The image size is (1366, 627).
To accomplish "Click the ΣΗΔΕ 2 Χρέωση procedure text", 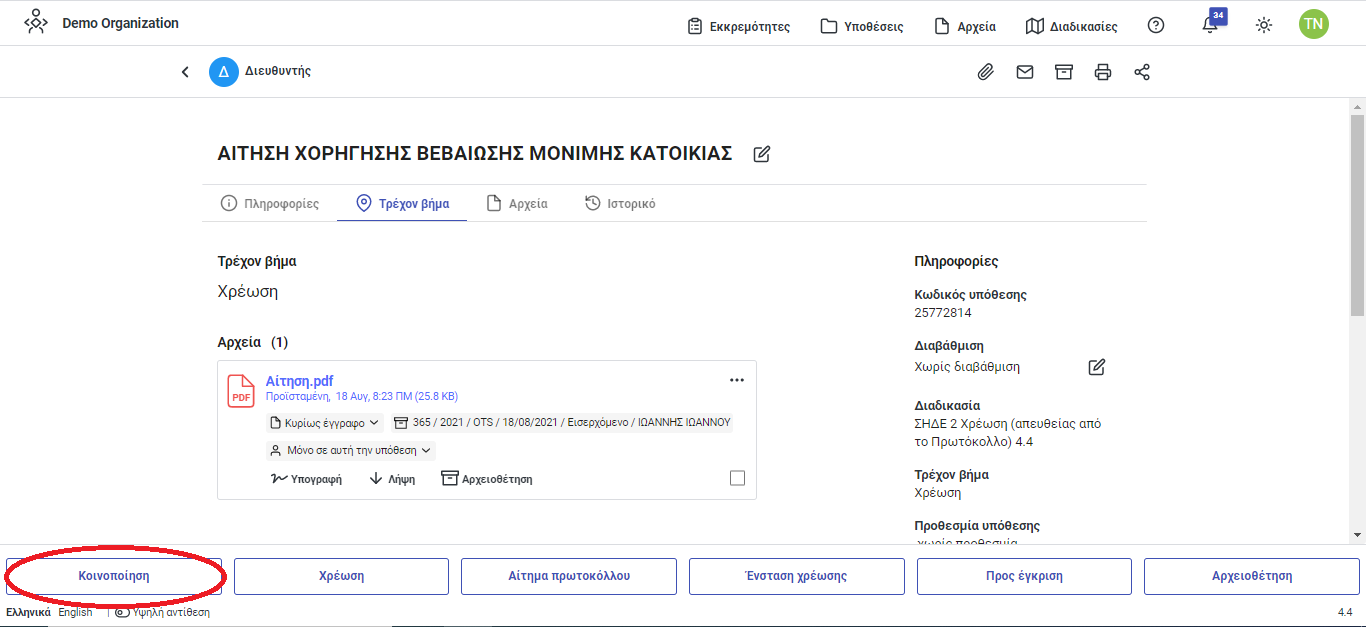I will [x=1008, y=432].
